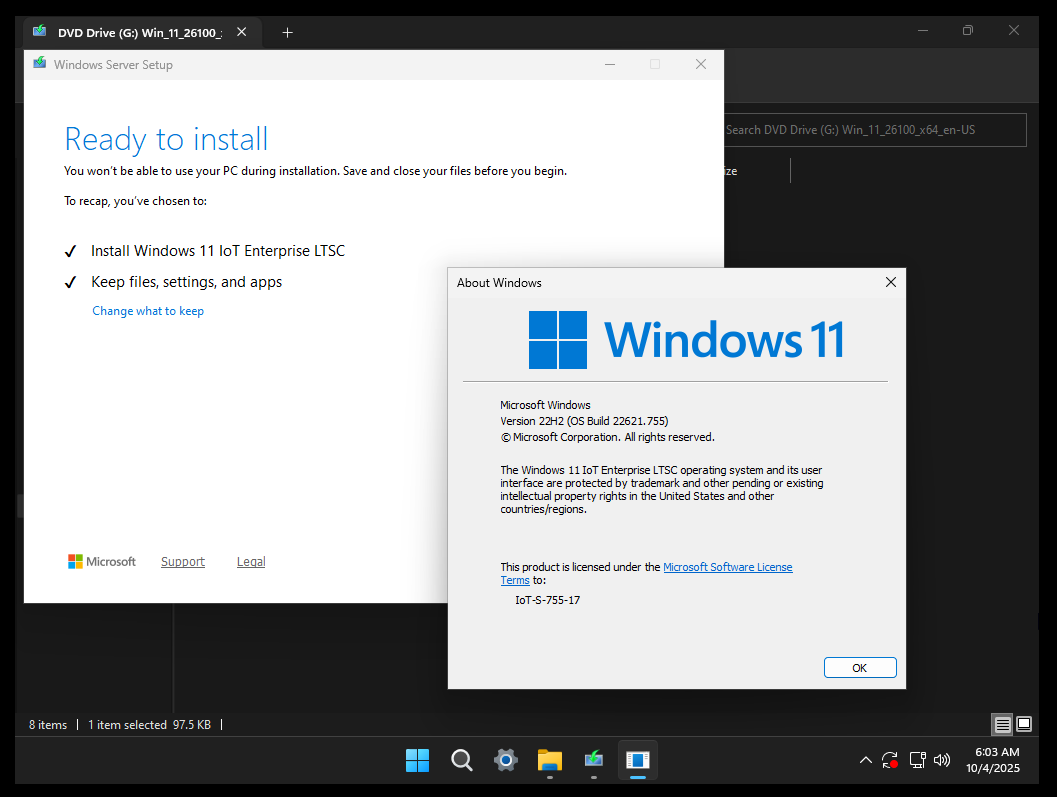Click the Search DVD Drive (G:) field

(x=875, y=130)
